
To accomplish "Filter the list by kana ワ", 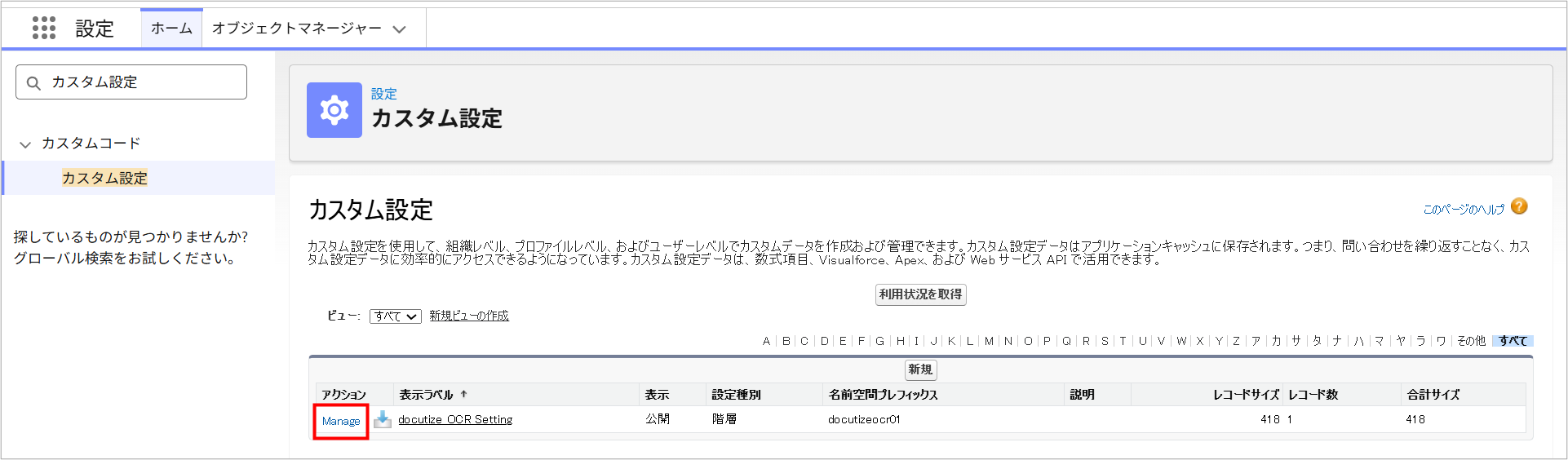I will (x=1442, y=341).
